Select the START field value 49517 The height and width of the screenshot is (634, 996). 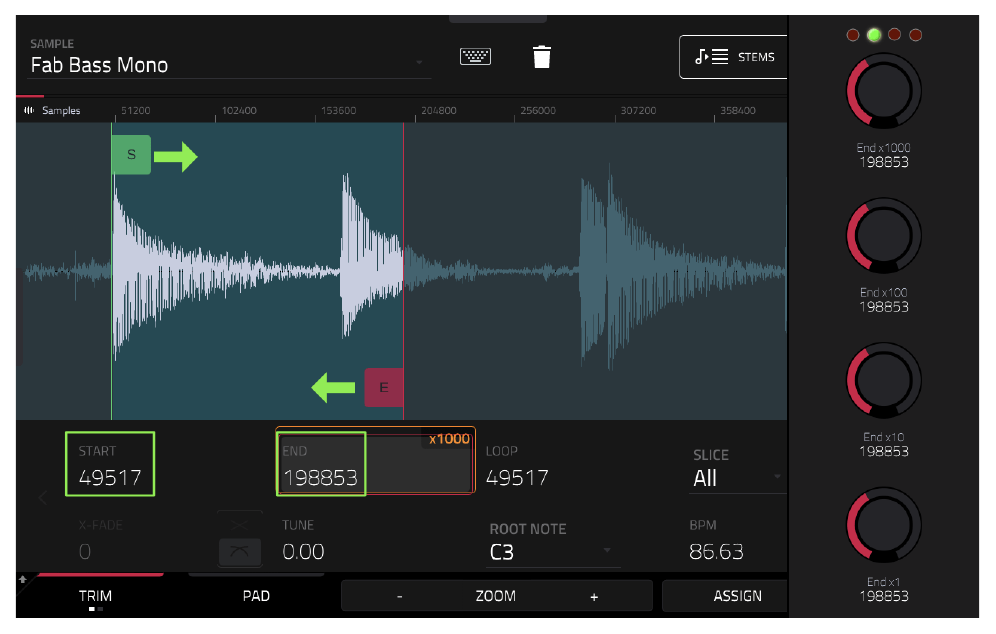110,477
